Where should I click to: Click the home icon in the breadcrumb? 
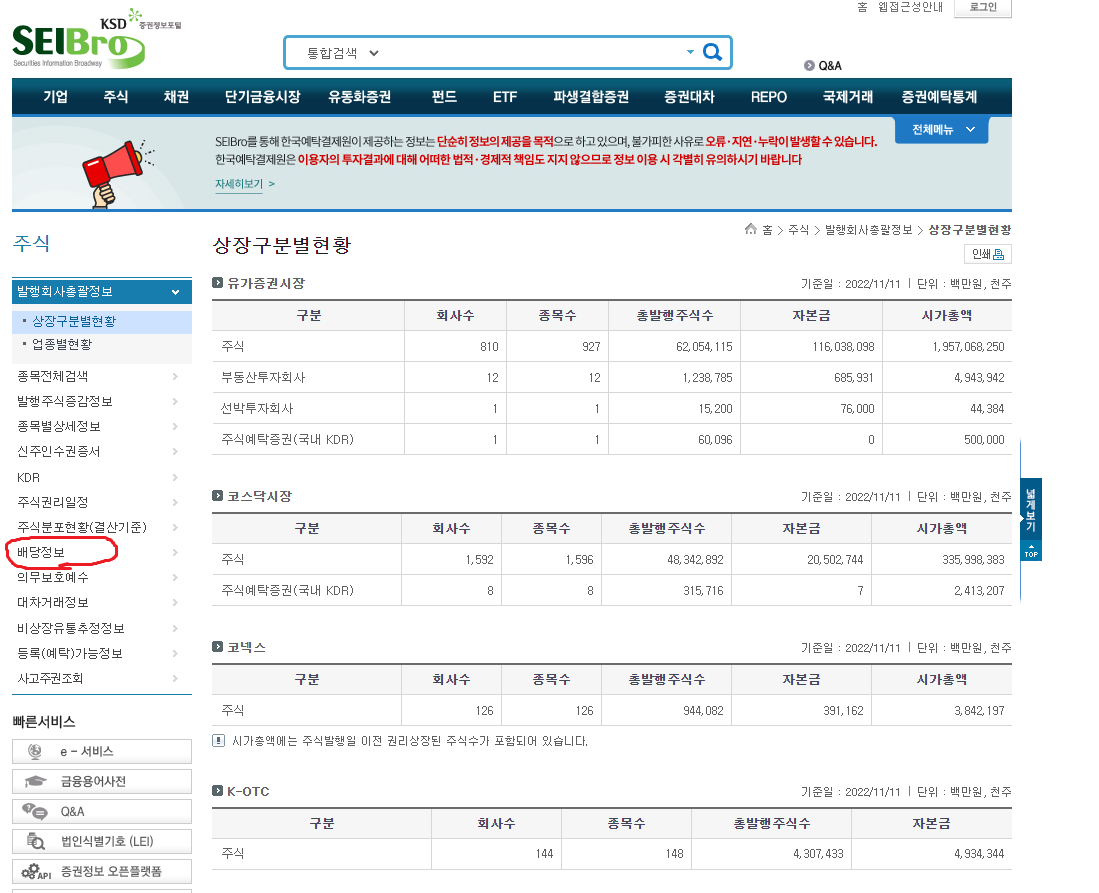pos(750,228)
